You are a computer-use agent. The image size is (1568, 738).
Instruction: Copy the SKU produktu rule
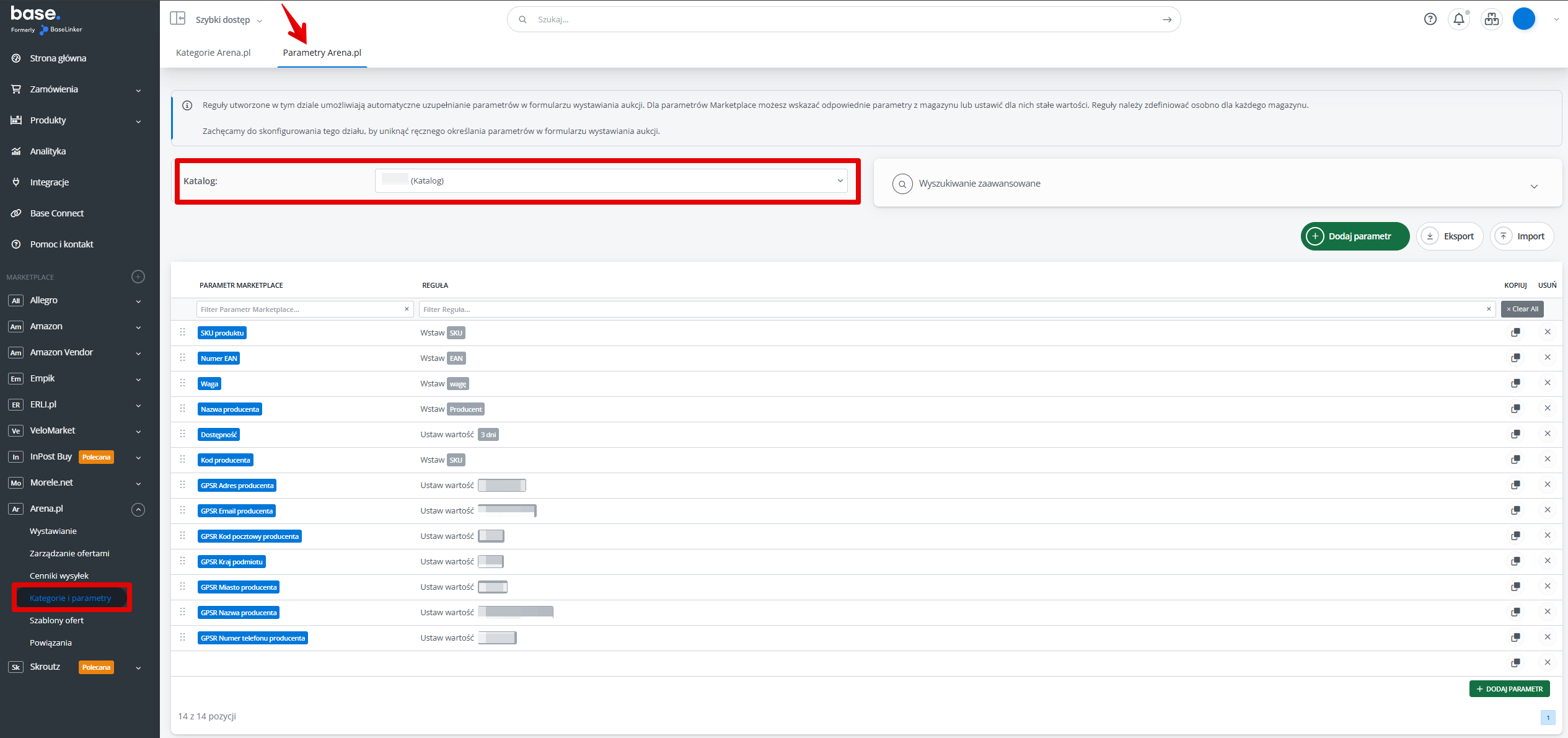tap(1515, 332)
